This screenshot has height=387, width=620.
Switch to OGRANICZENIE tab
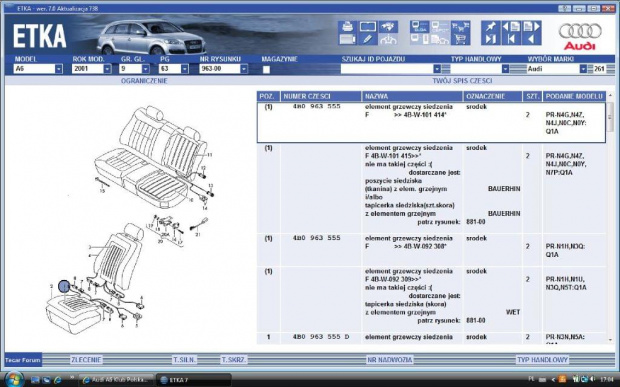pyautogui.click(x=144, y=81)
